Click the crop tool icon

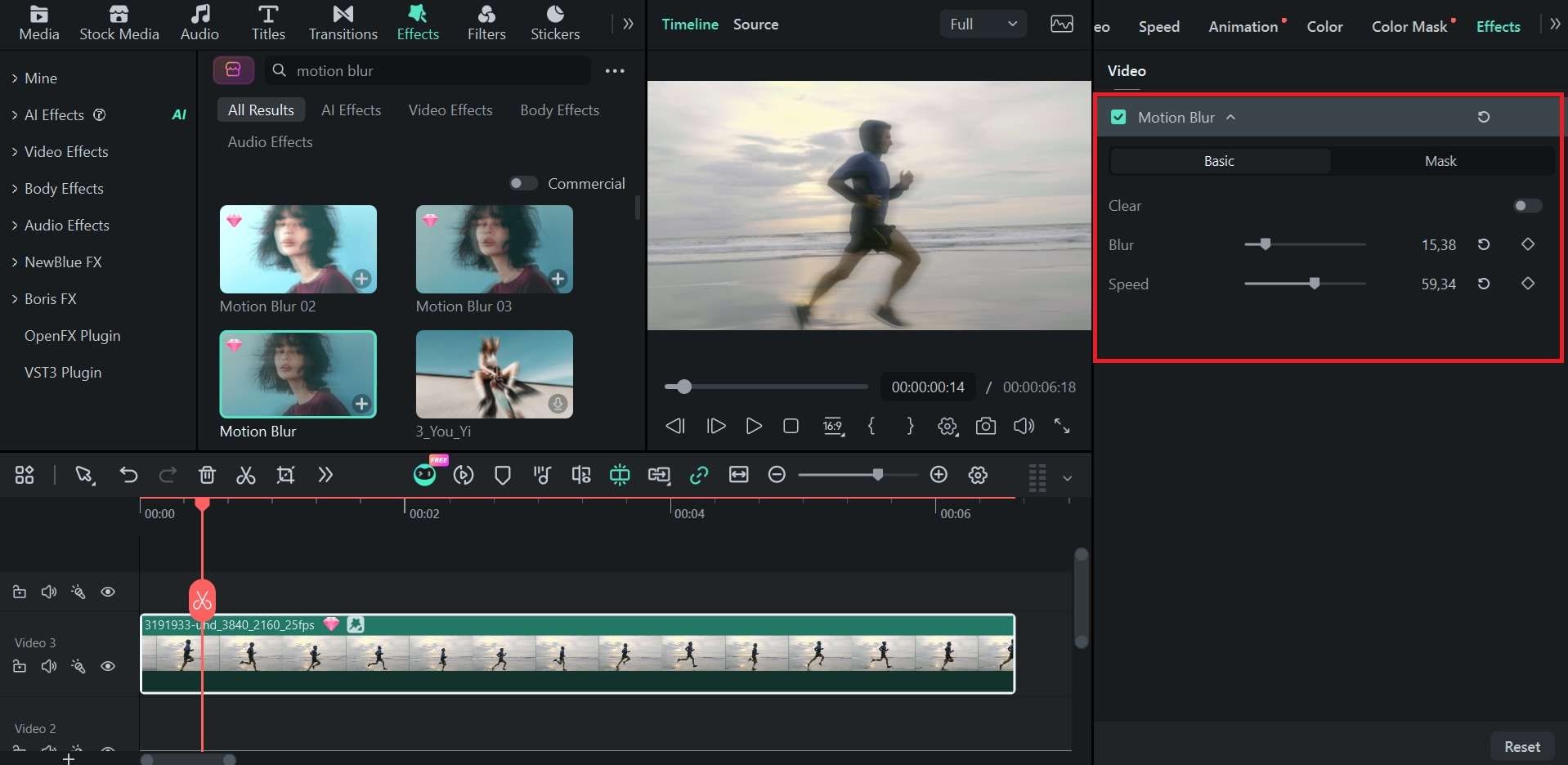285,475
